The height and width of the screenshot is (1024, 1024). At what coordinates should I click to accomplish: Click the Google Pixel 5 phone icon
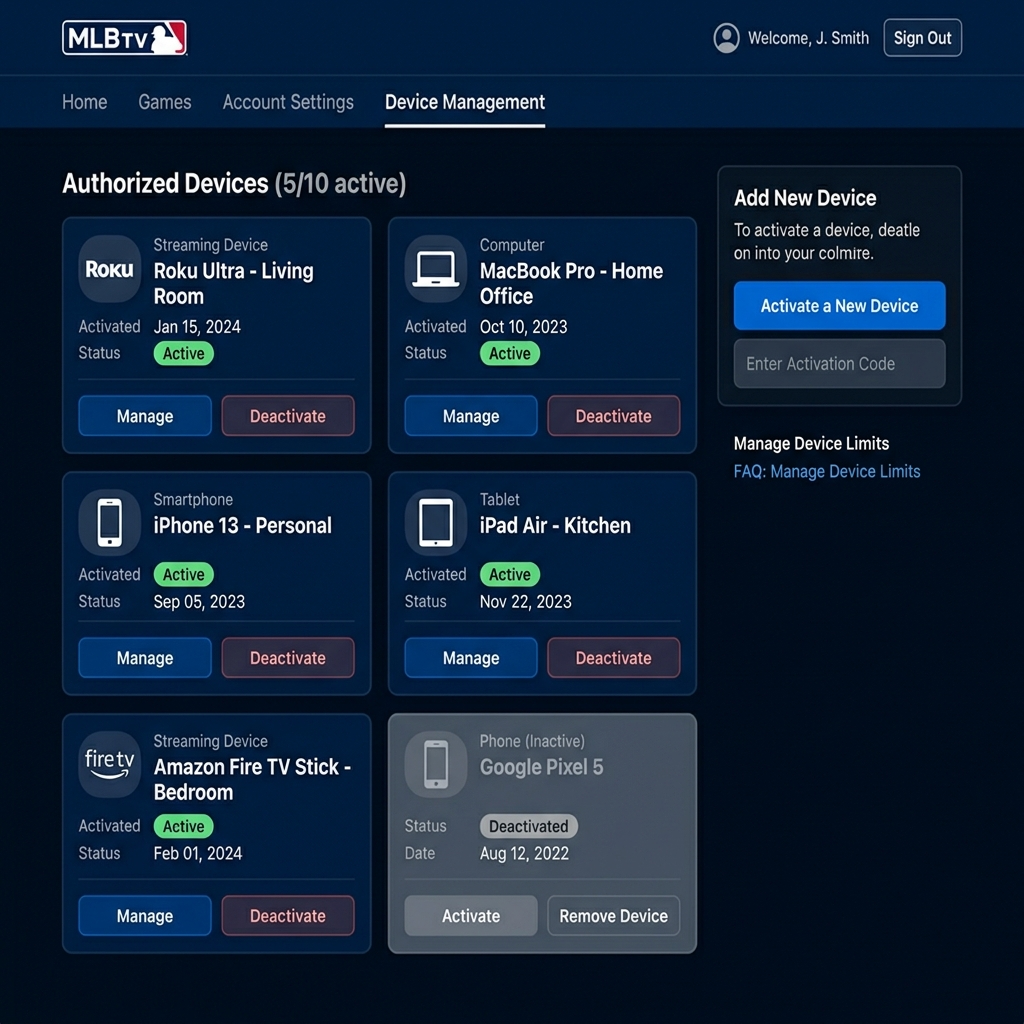435,764
